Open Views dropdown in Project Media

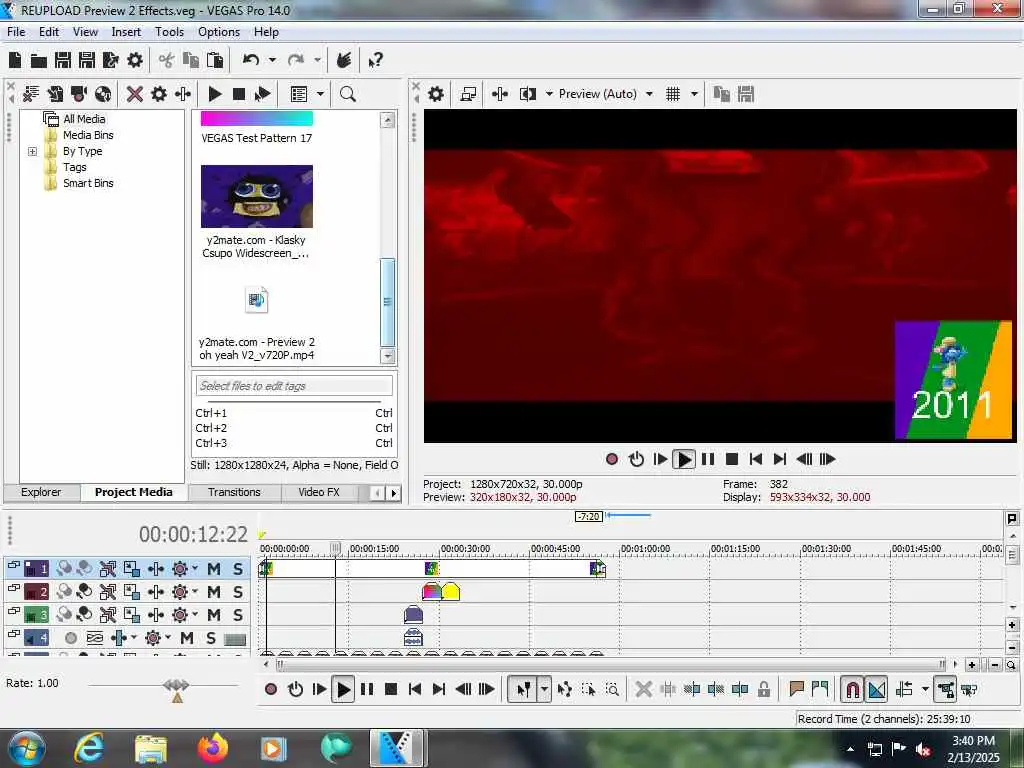click(320, 94)
